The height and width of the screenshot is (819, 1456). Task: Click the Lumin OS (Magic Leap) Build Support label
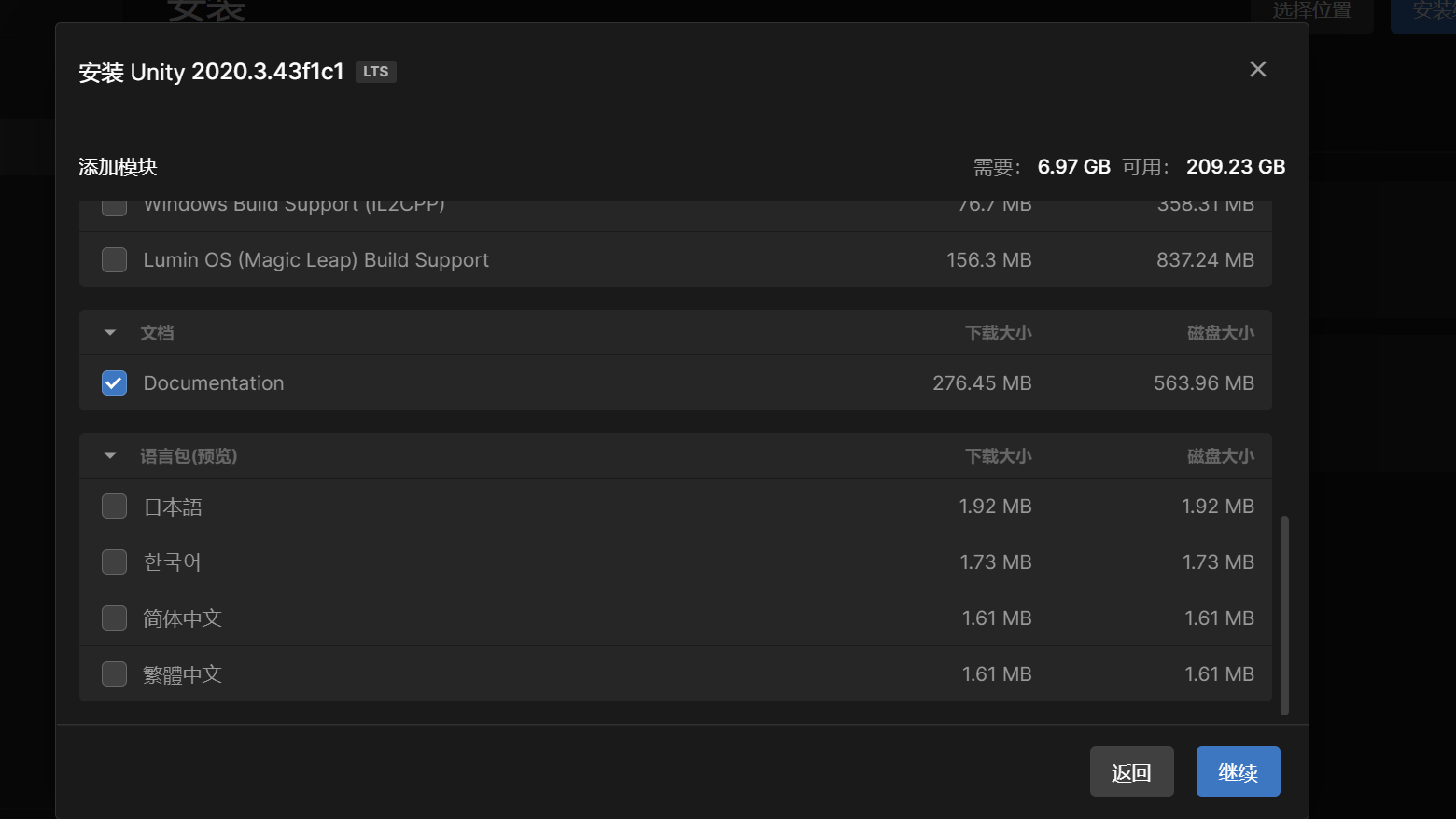tap(315, 260)
